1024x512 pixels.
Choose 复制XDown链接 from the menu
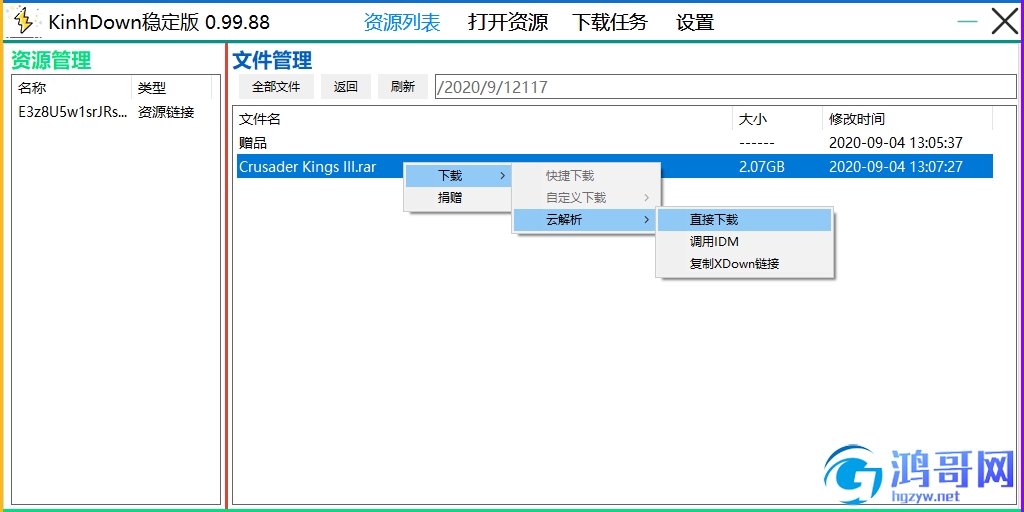[x=744, y=264]
